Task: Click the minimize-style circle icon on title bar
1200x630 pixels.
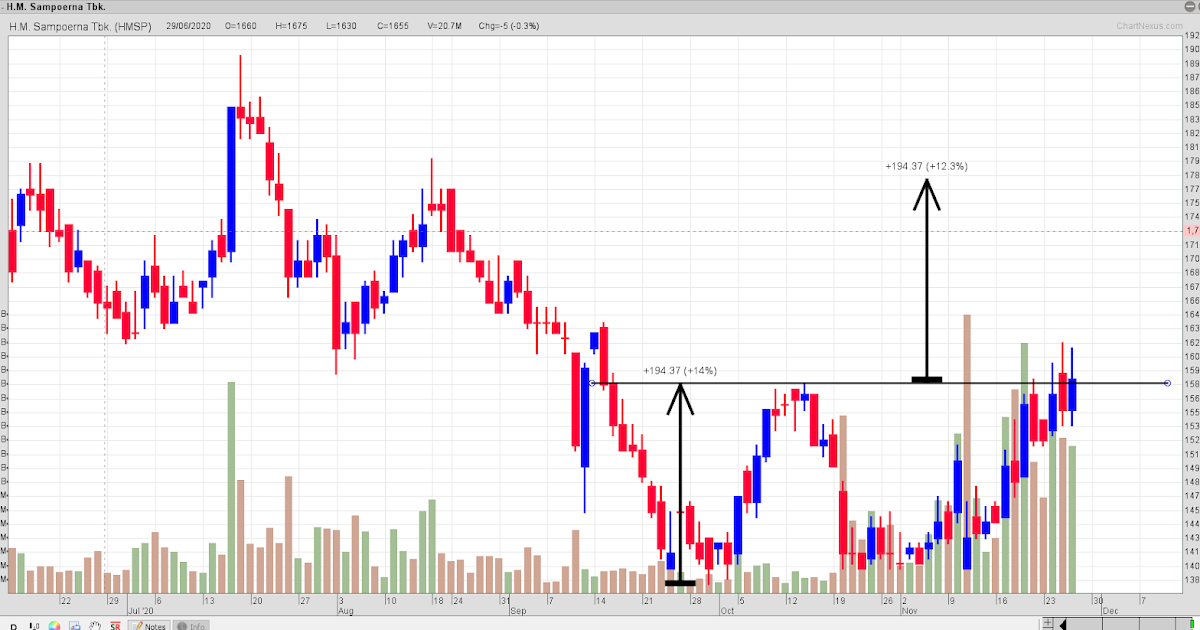Action: (1191, 6)
